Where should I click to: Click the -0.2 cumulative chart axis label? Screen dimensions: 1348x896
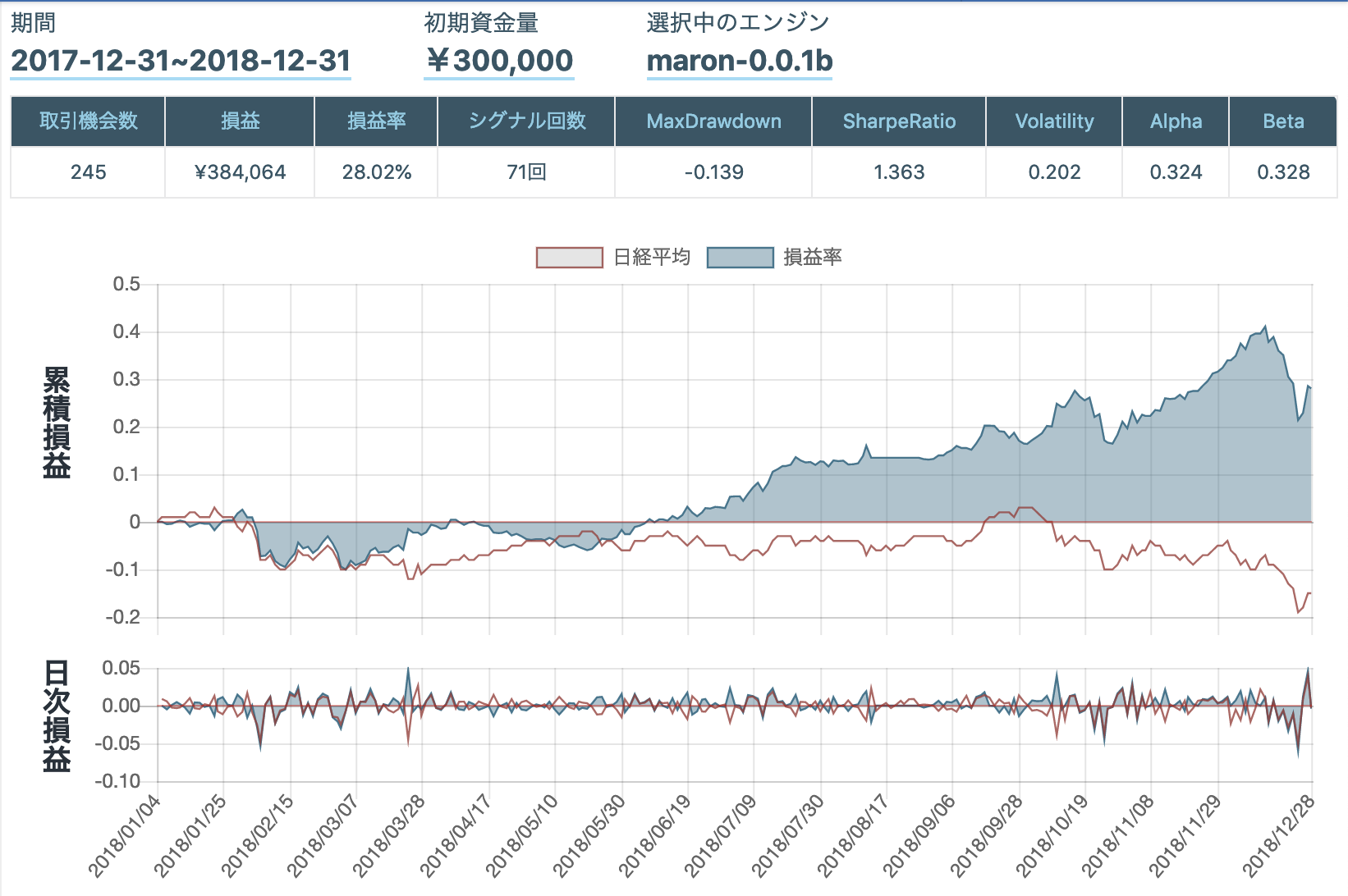pos(122,617)
